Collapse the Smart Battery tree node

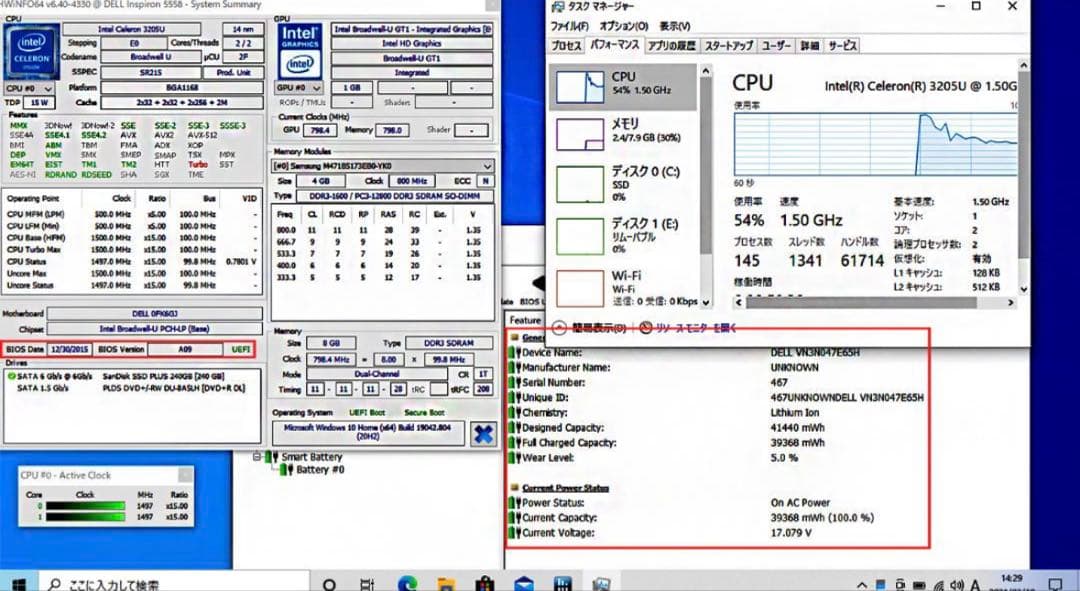tap(258, 457)
